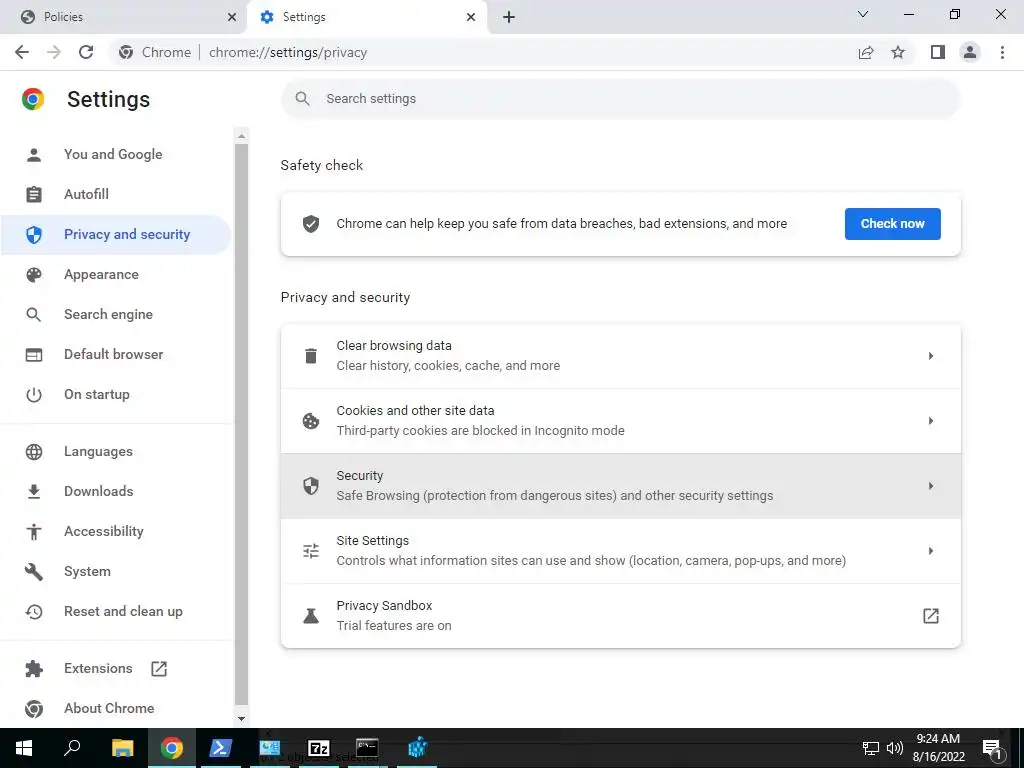This screenshot has height=768, width=1024.
Task: Open the side panel icon
Action: click(x=938, y=52)
